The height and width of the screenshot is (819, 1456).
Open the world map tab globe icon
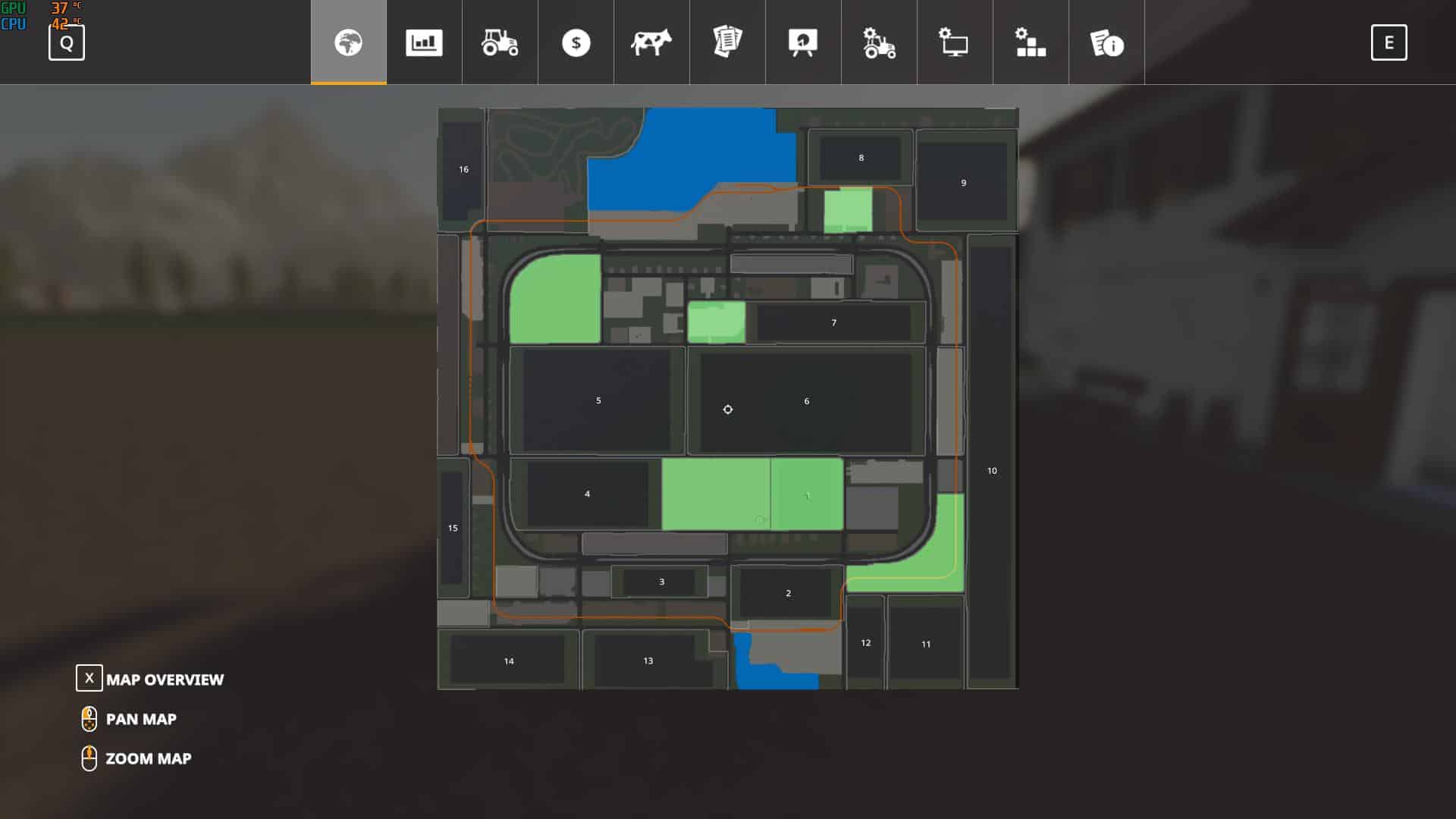point(348,42)
